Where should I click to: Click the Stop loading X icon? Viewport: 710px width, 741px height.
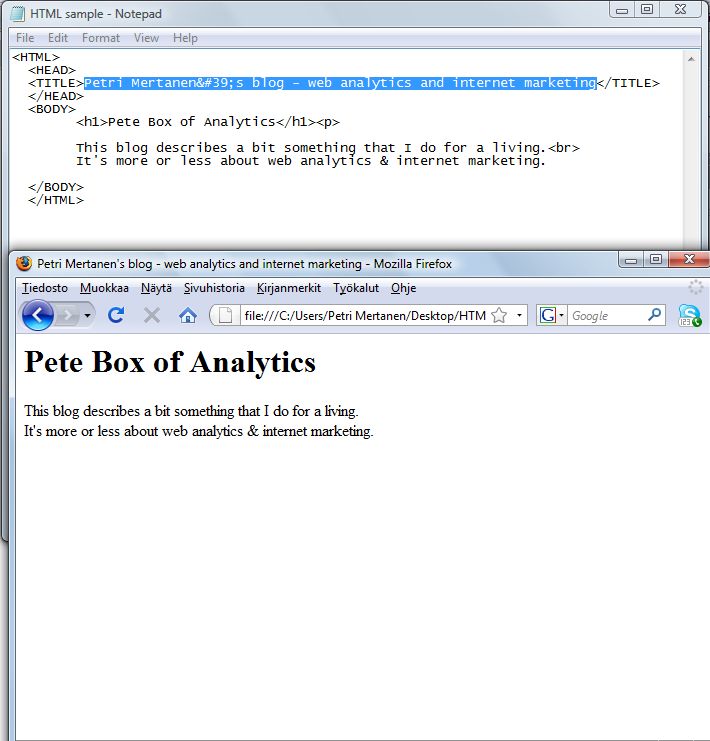point(152,315)
